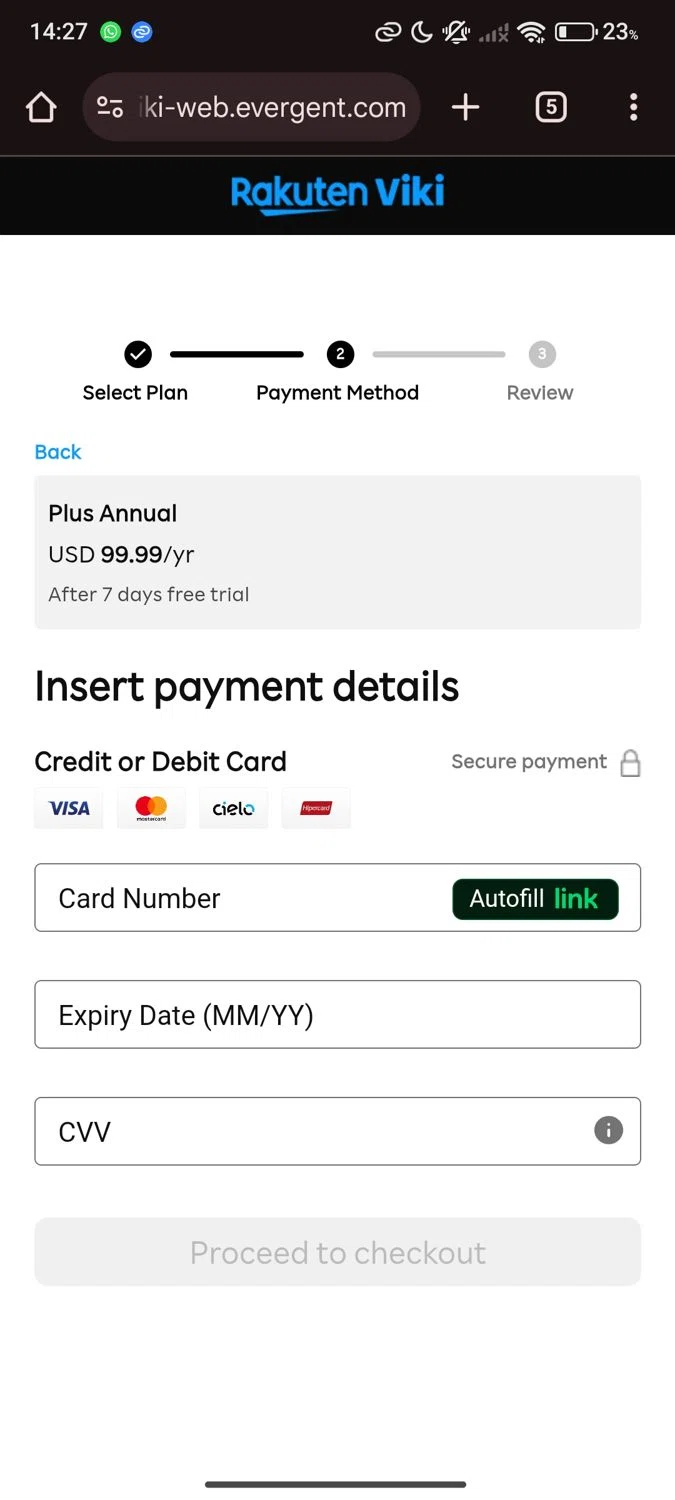Tap the CVV info icon
This screenshot has height=1500, width=675.
(x=608, y=1130)
